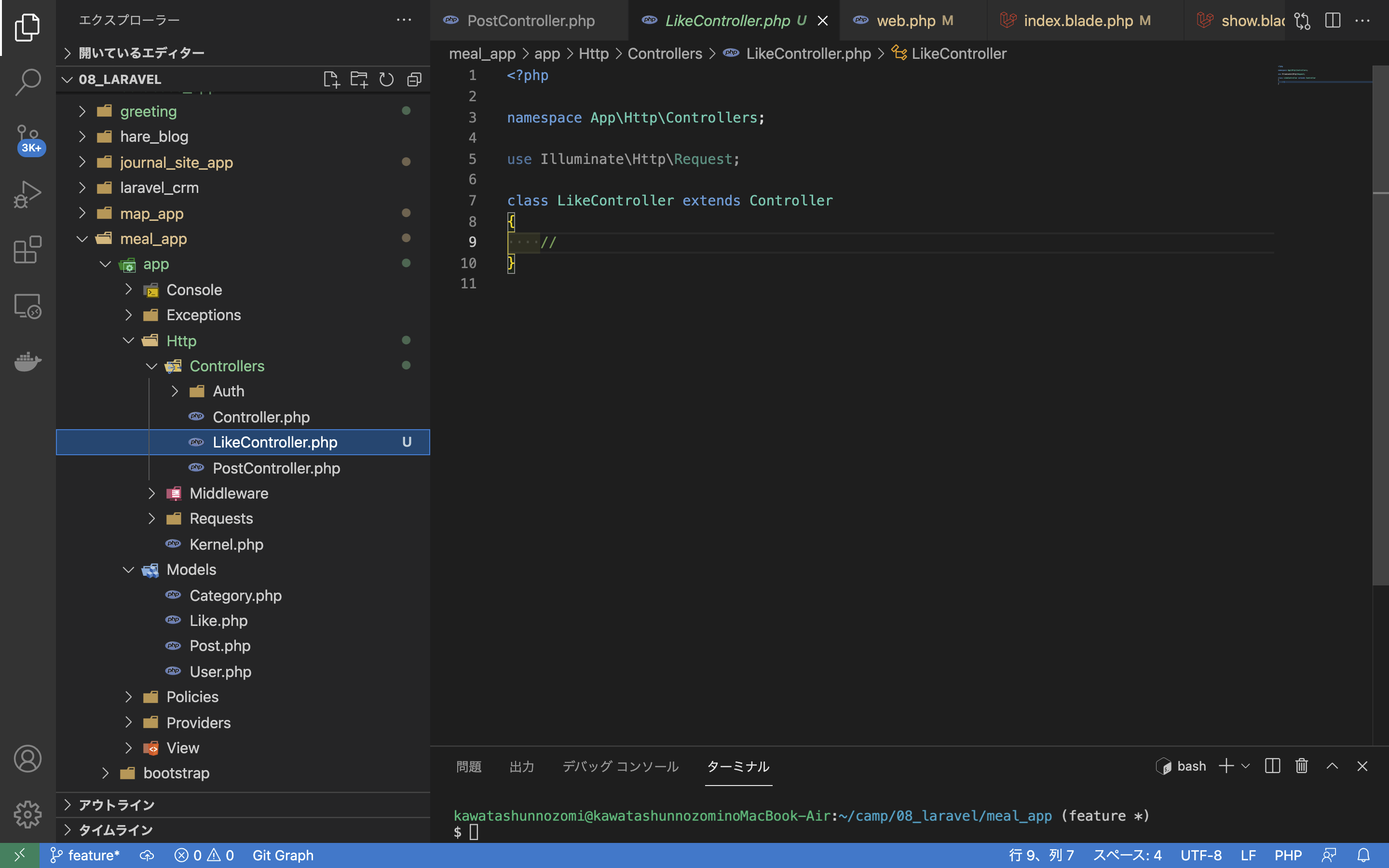Switch to the 問題 panel tab
This screenshot has width=1389, height=868.
[x=468, y=766]
